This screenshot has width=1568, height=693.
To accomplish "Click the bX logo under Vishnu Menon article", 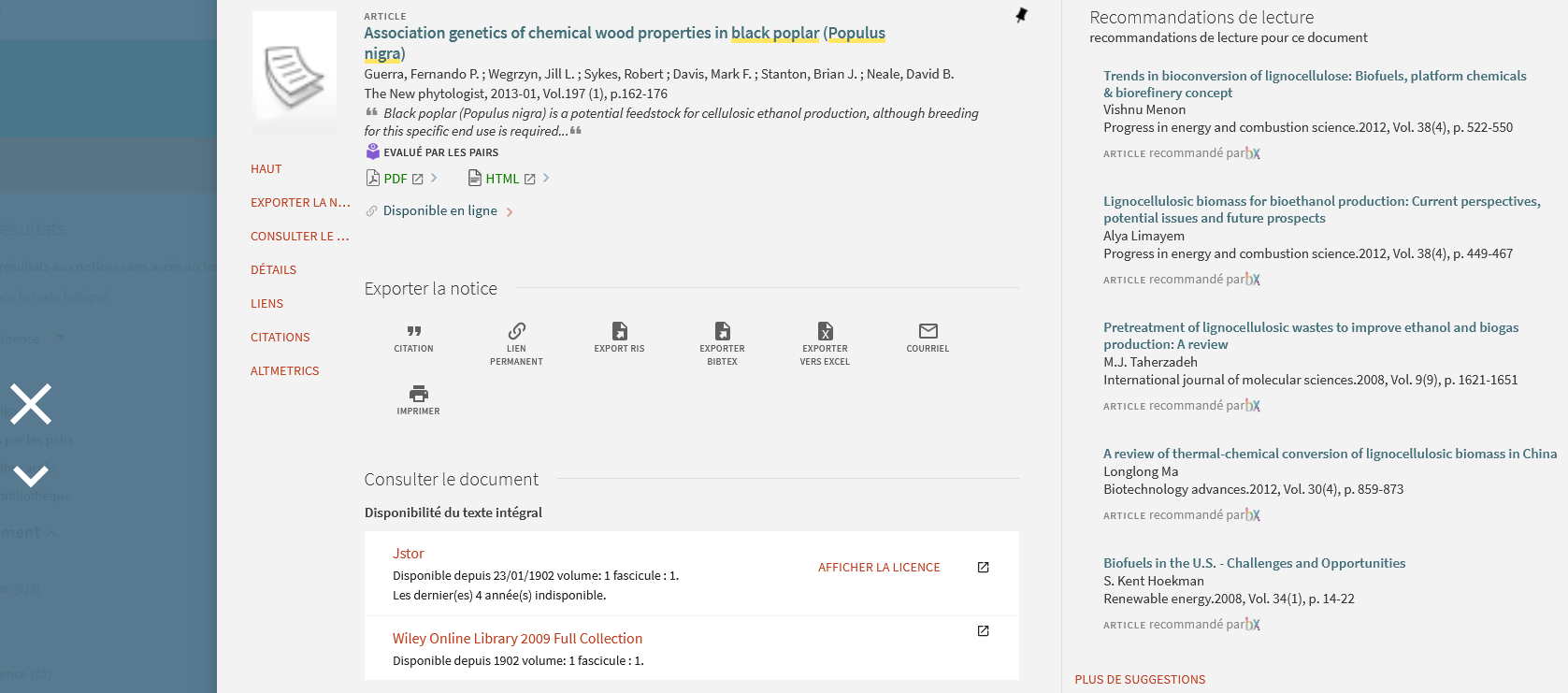I will coord(1253,153).
